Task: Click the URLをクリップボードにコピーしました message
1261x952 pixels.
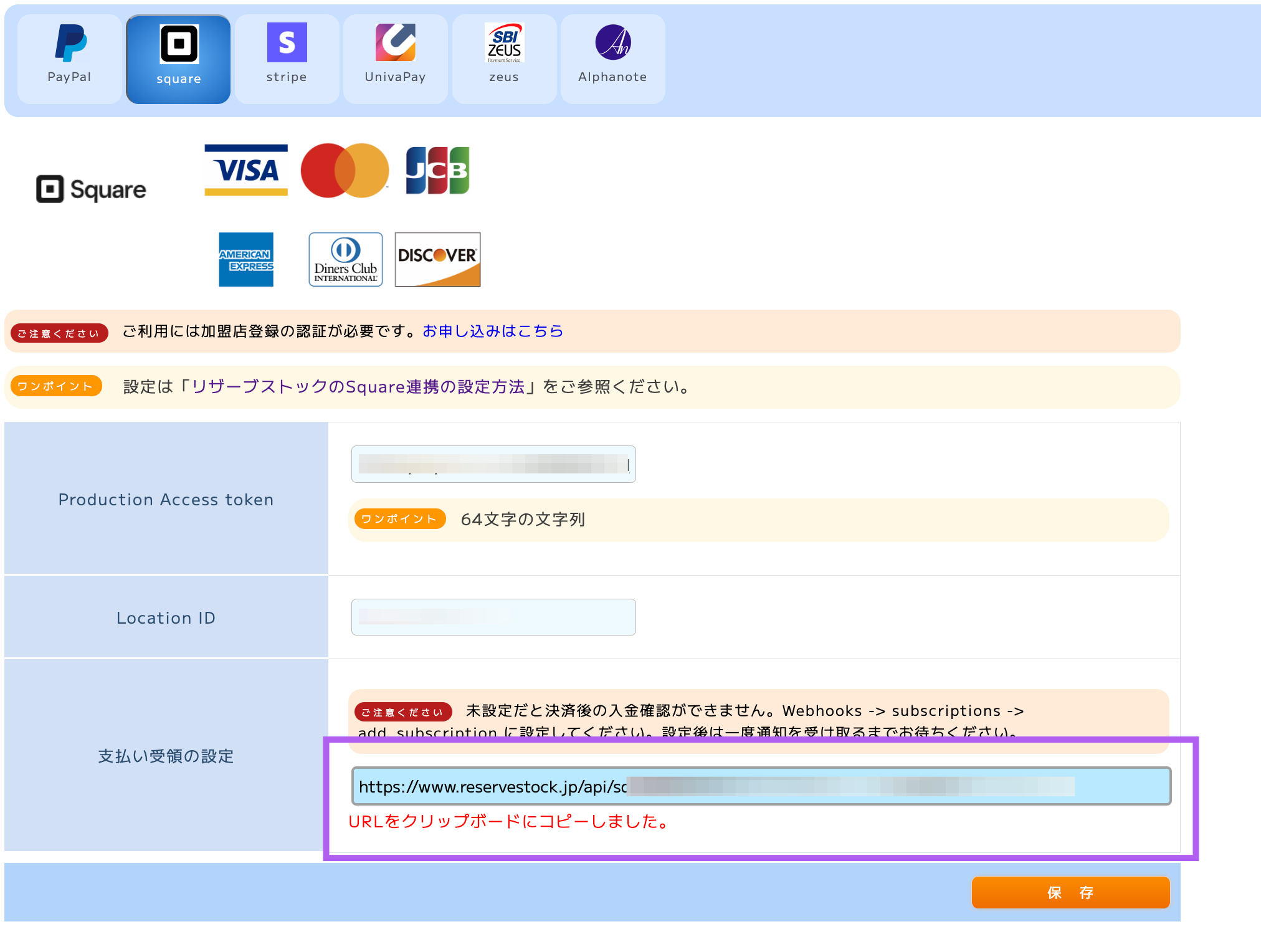Action: [x=509, y=822]
